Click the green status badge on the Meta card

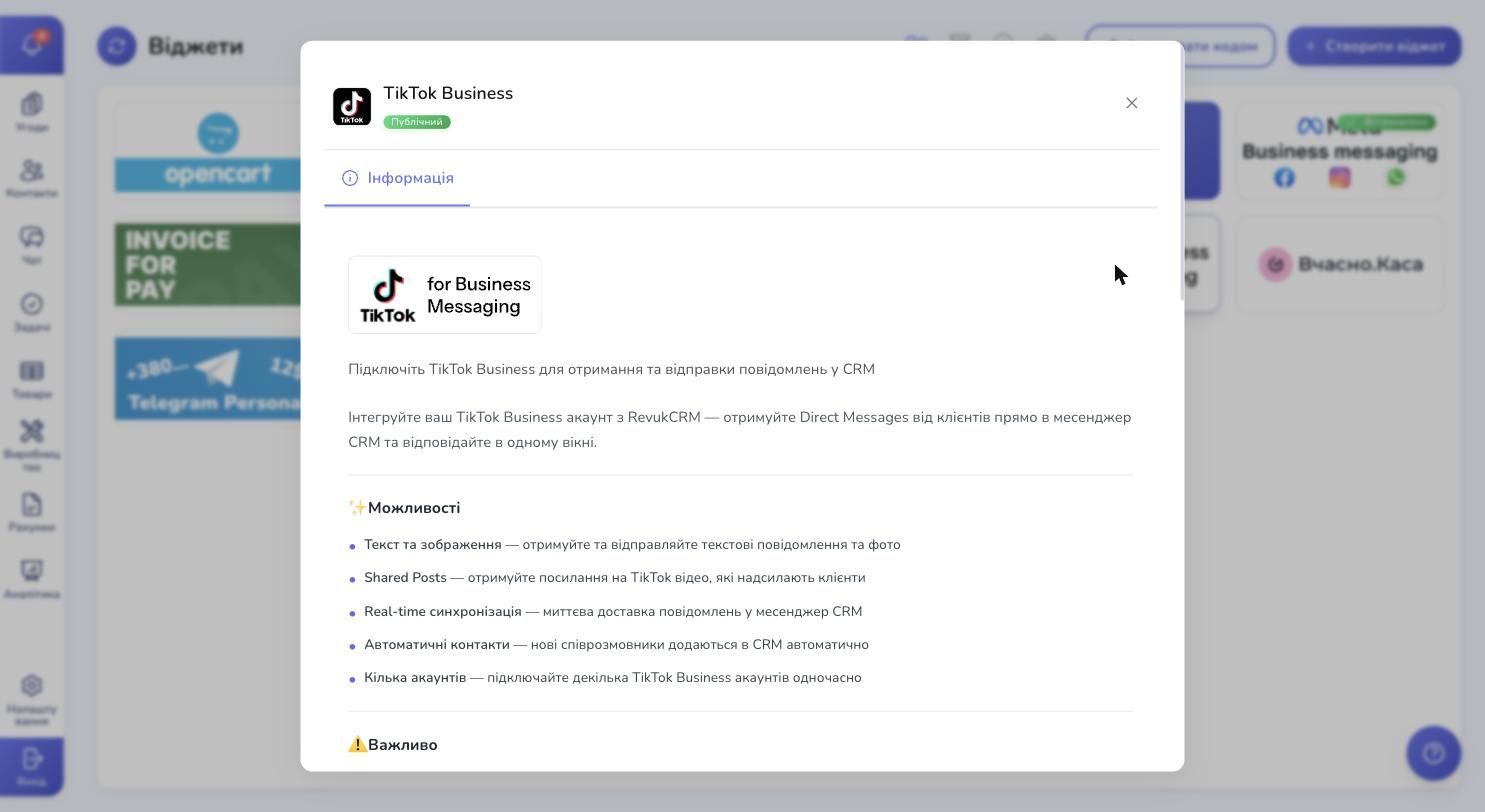(1386, 122)
